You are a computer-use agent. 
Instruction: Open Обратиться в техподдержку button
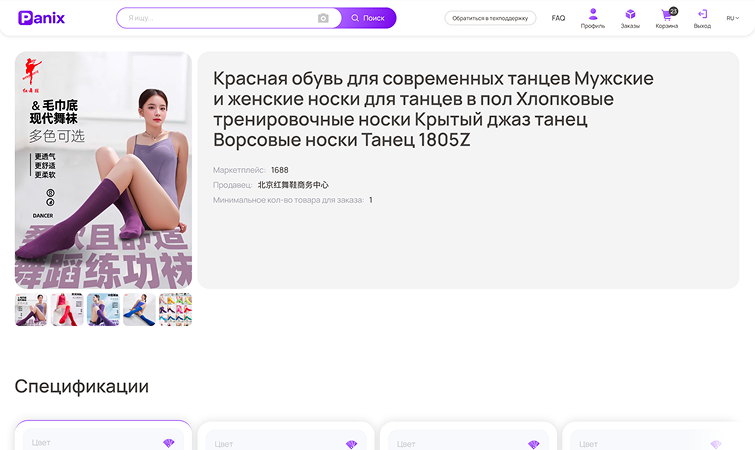click(490, 18)
